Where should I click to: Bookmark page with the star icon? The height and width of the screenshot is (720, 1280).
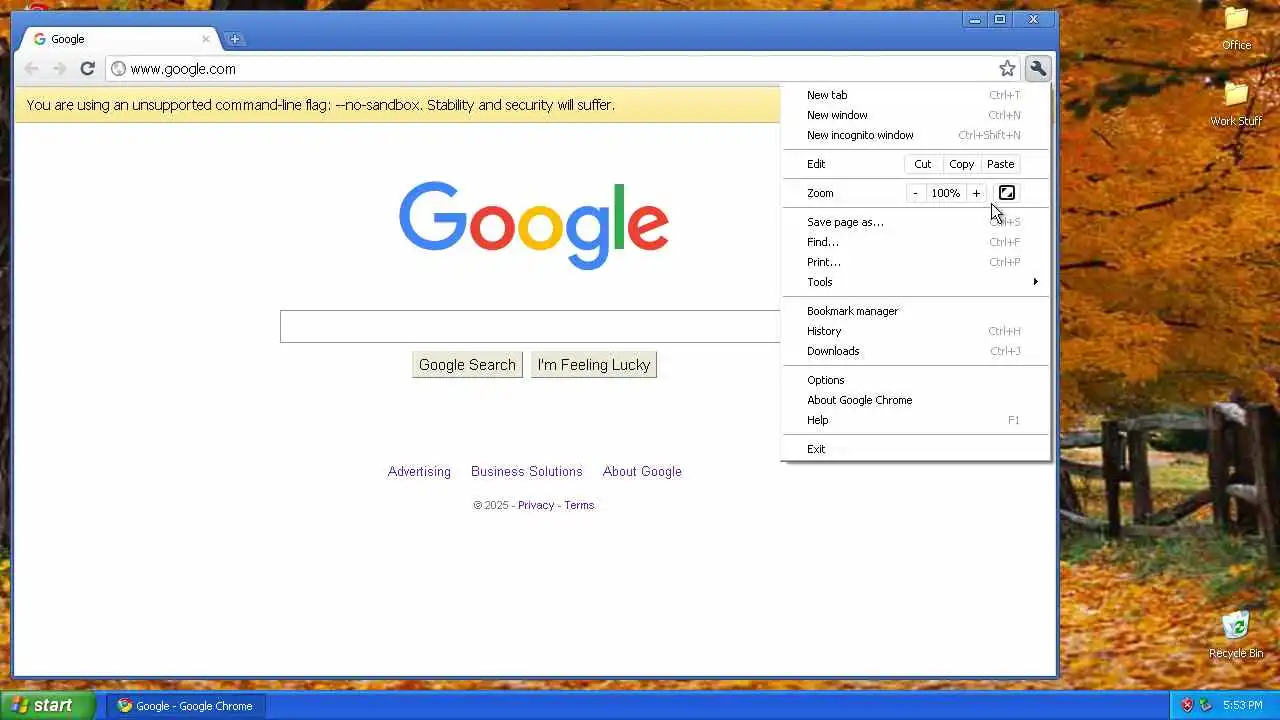tap(1007, 68)
